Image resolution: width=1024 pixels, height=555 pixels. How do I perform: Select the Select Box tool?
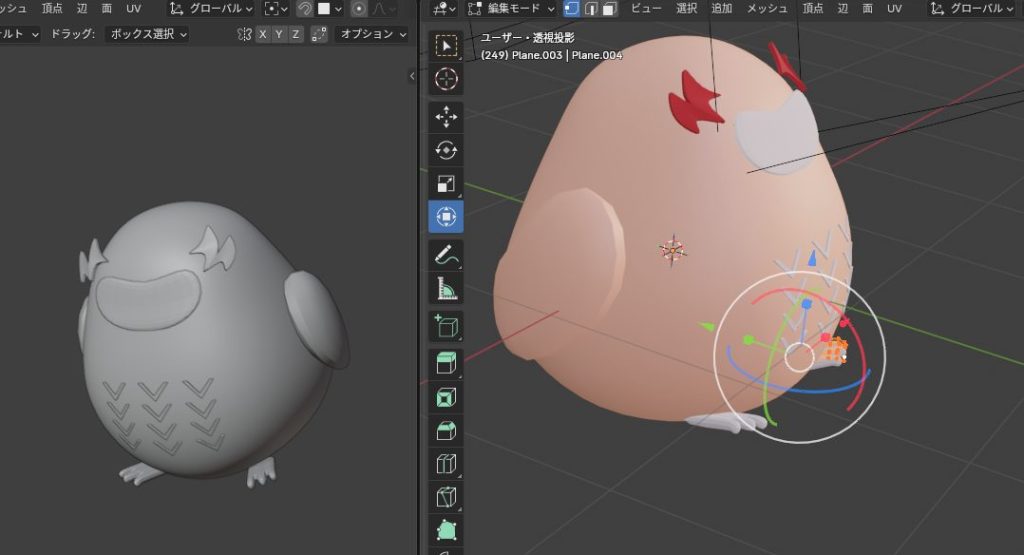[x=446, y=46]
